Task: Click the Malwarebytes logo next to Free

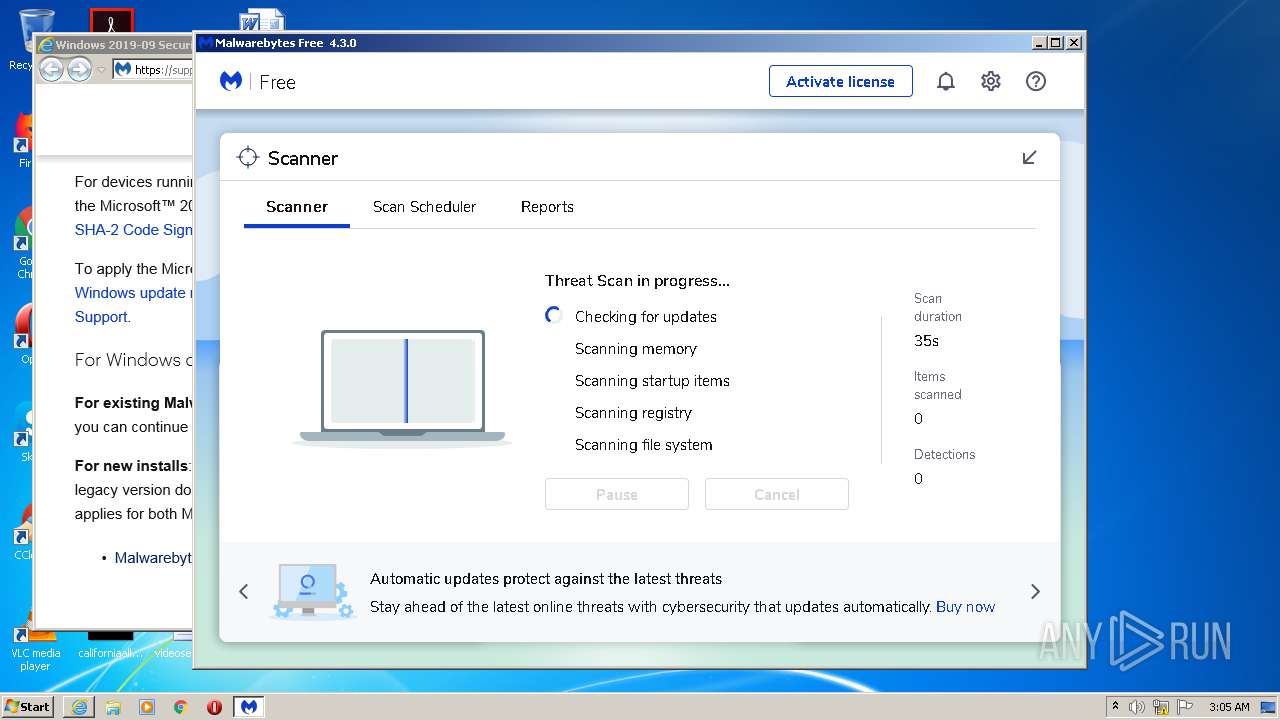Action: 231,81
